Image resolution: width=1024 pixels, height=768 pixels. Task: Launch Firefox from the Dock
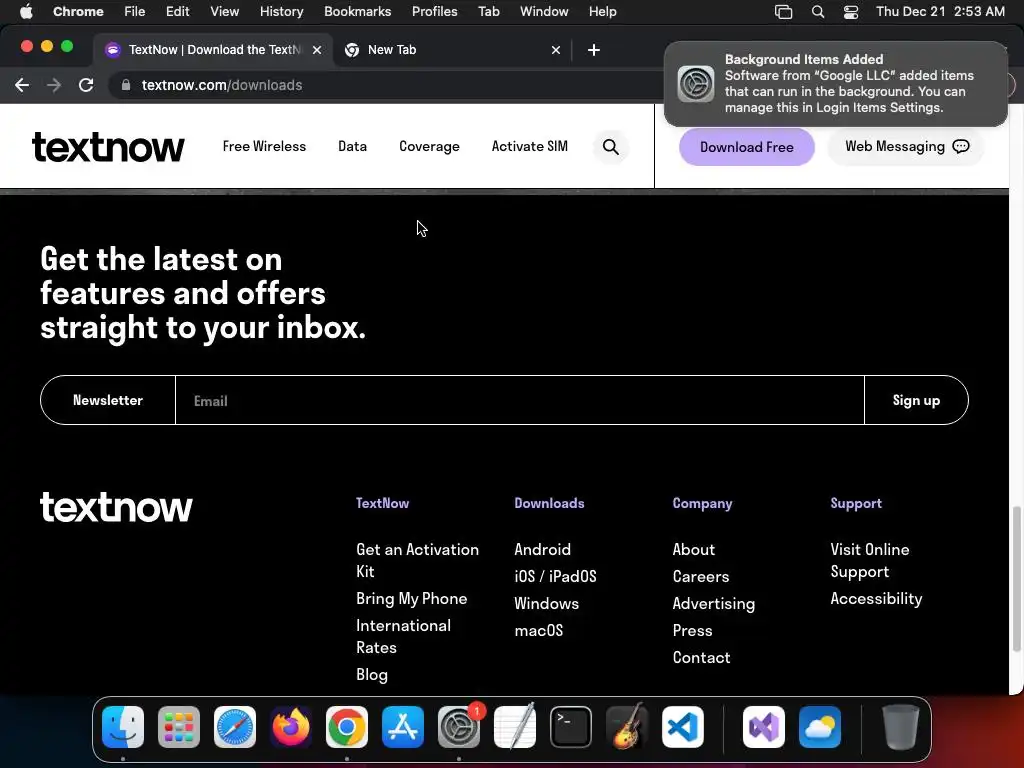click(291, 727)
